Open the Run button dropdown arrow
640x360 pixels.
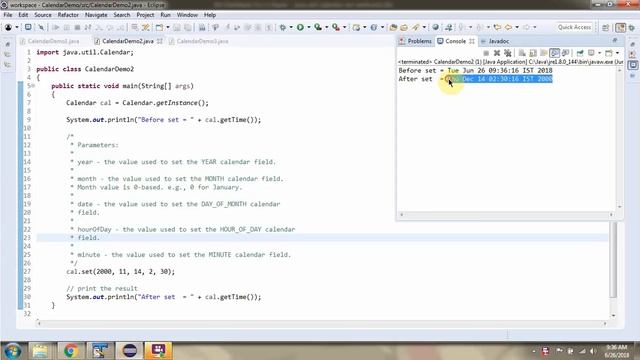coord(309,27)
